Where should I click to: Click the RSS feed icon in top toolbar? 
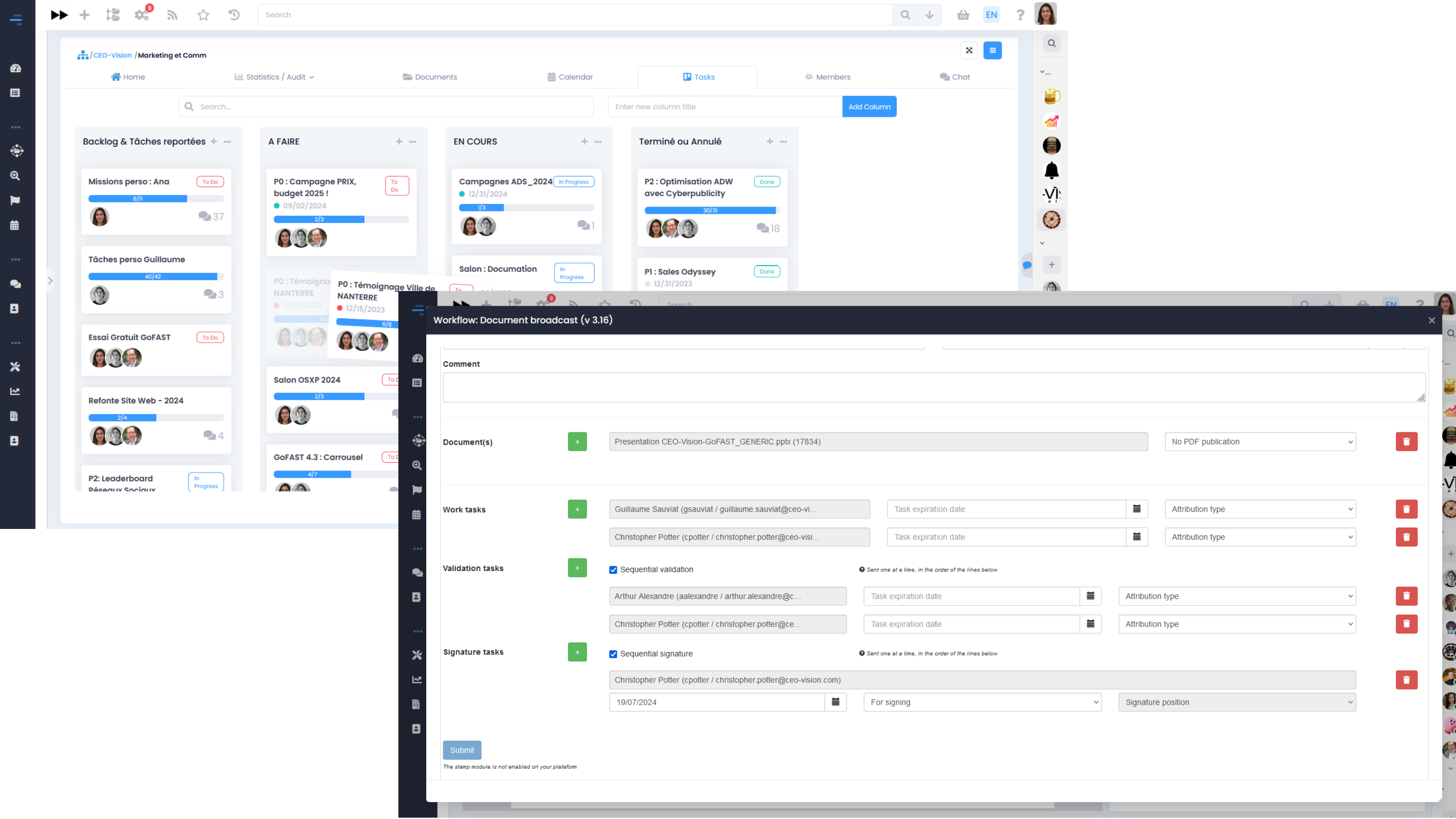coord(172,15)
